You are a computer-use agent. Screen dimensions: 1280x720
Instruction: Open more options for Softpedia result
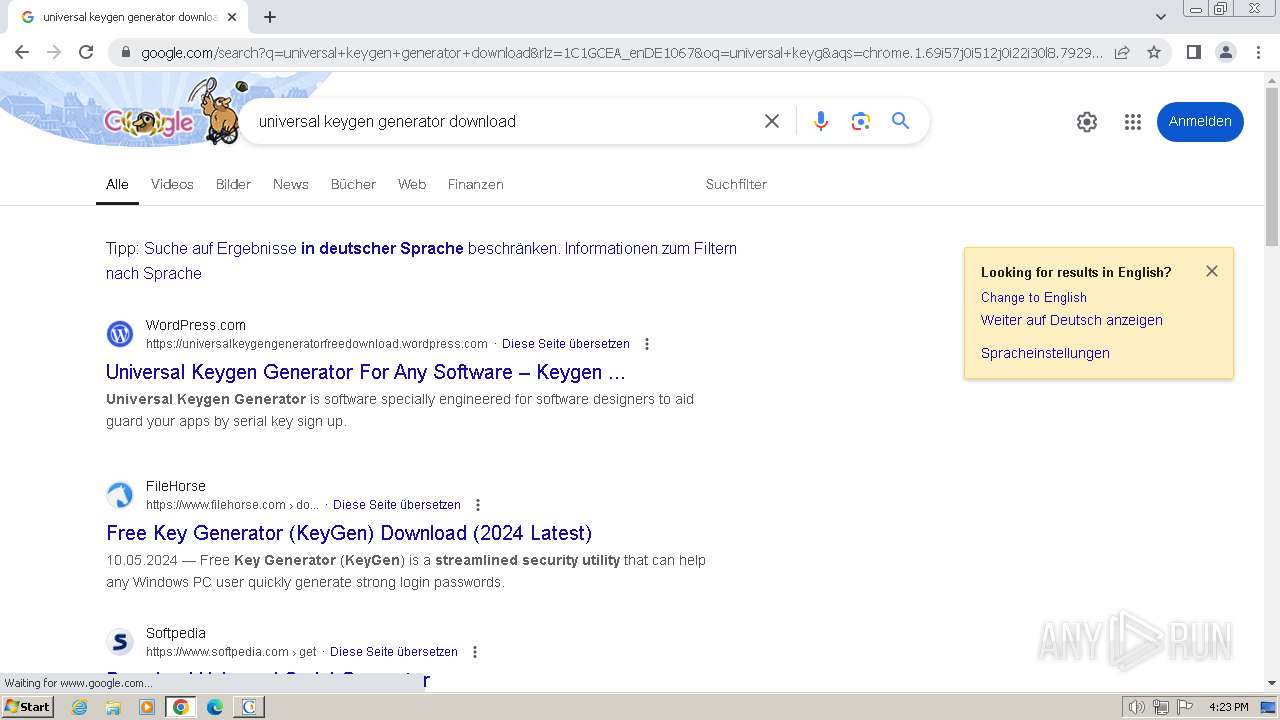(x=475, y=652)
